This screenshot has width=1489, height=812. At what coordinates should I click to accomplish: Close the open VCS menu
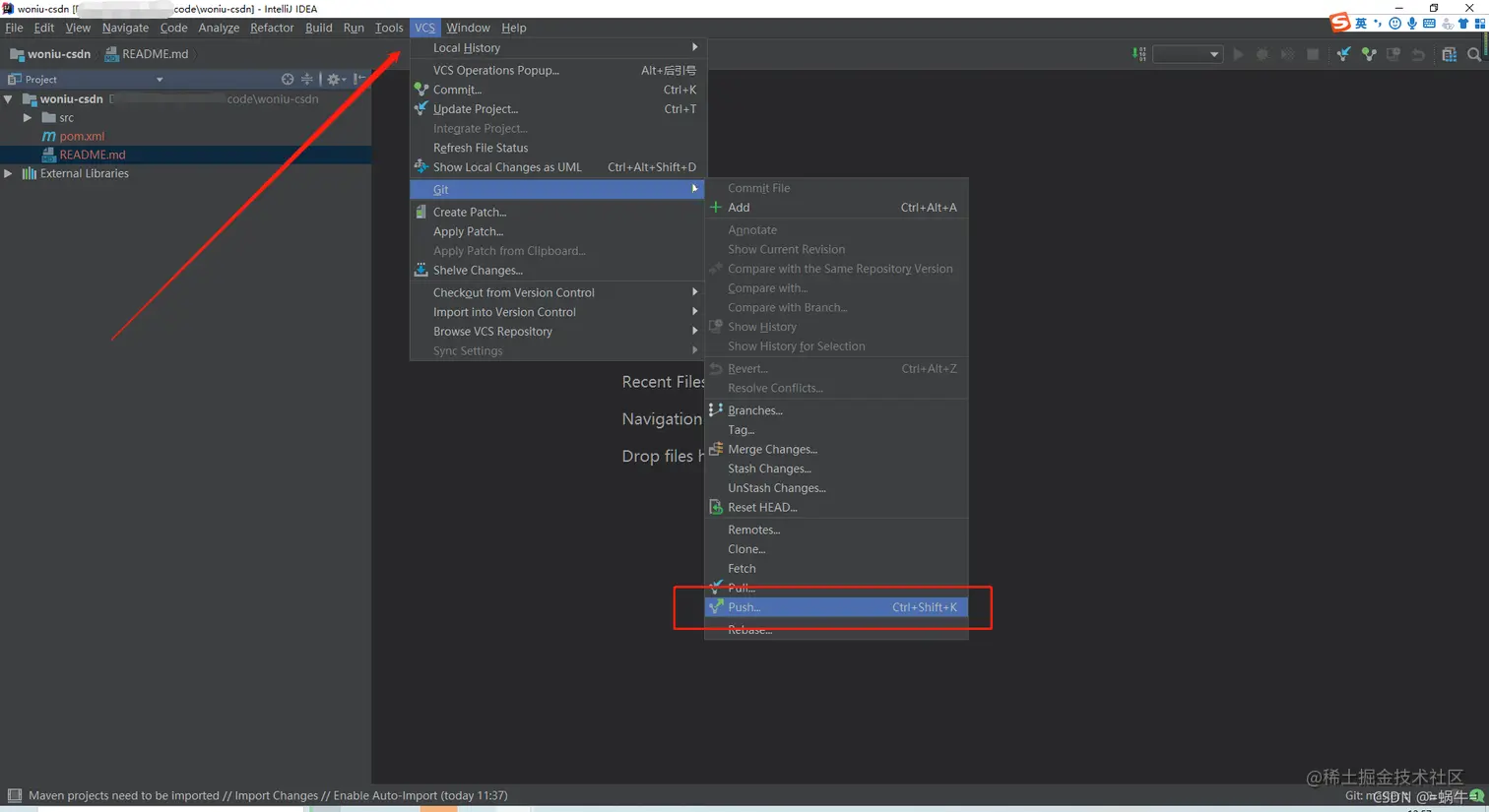[x=424, y=28]
